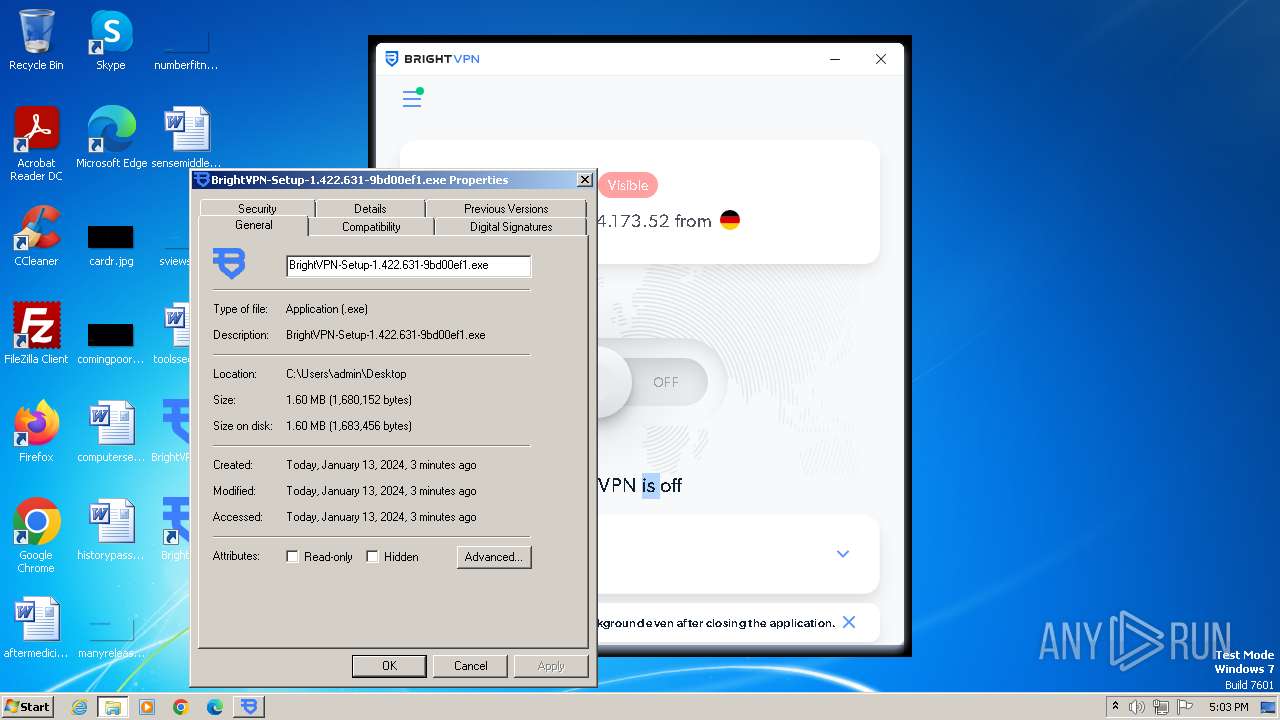
Task: Check the Hidden attribute
Action: (372, 557)
